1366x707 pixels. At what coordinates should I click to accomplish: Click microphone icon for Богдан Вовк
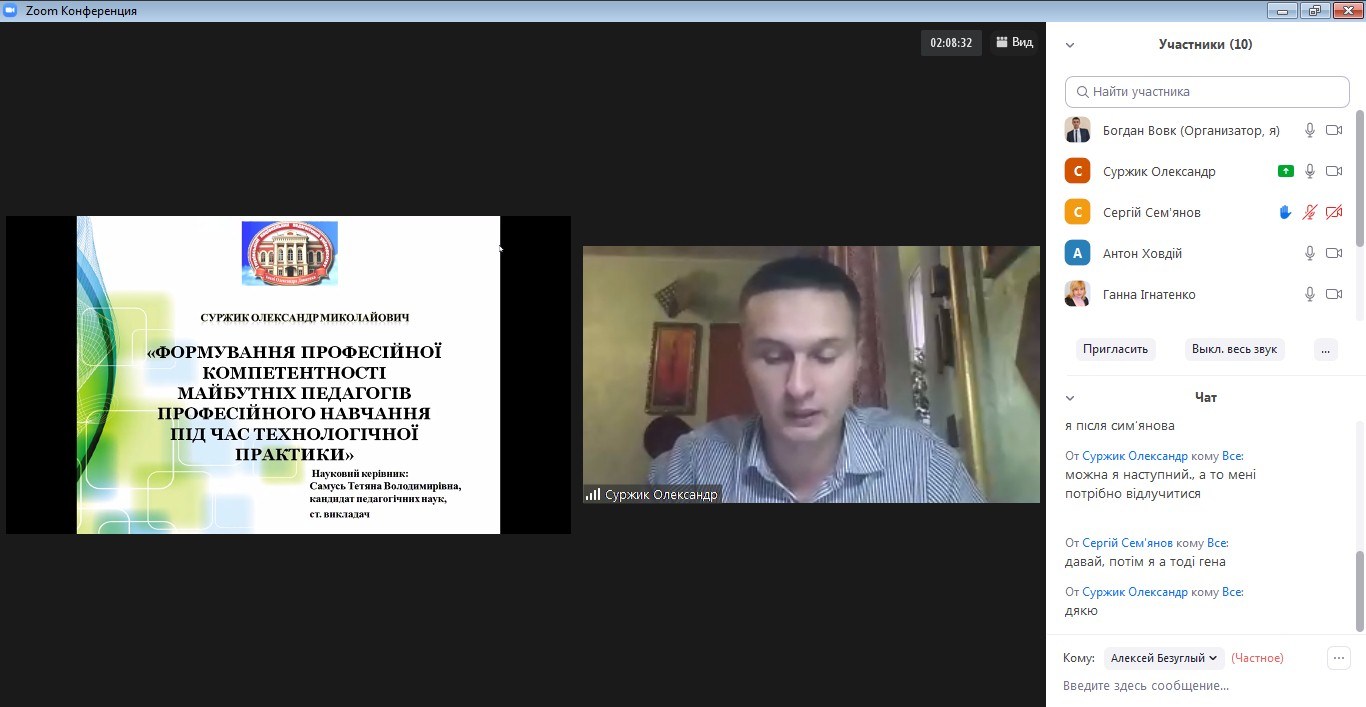coord(1310,131)
